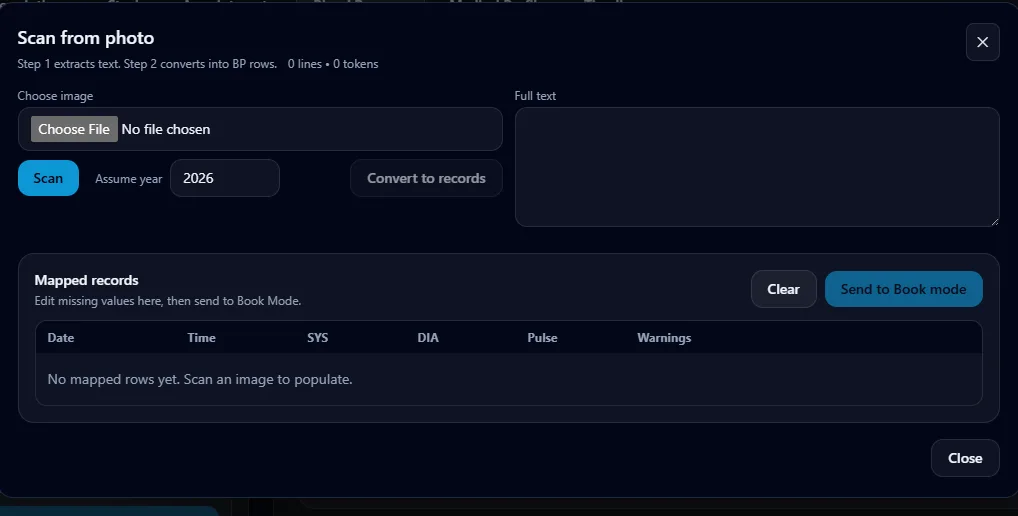Focus the Assume year input field
The width and height of the screenshot is (1018, 516).
click(224, 178)
